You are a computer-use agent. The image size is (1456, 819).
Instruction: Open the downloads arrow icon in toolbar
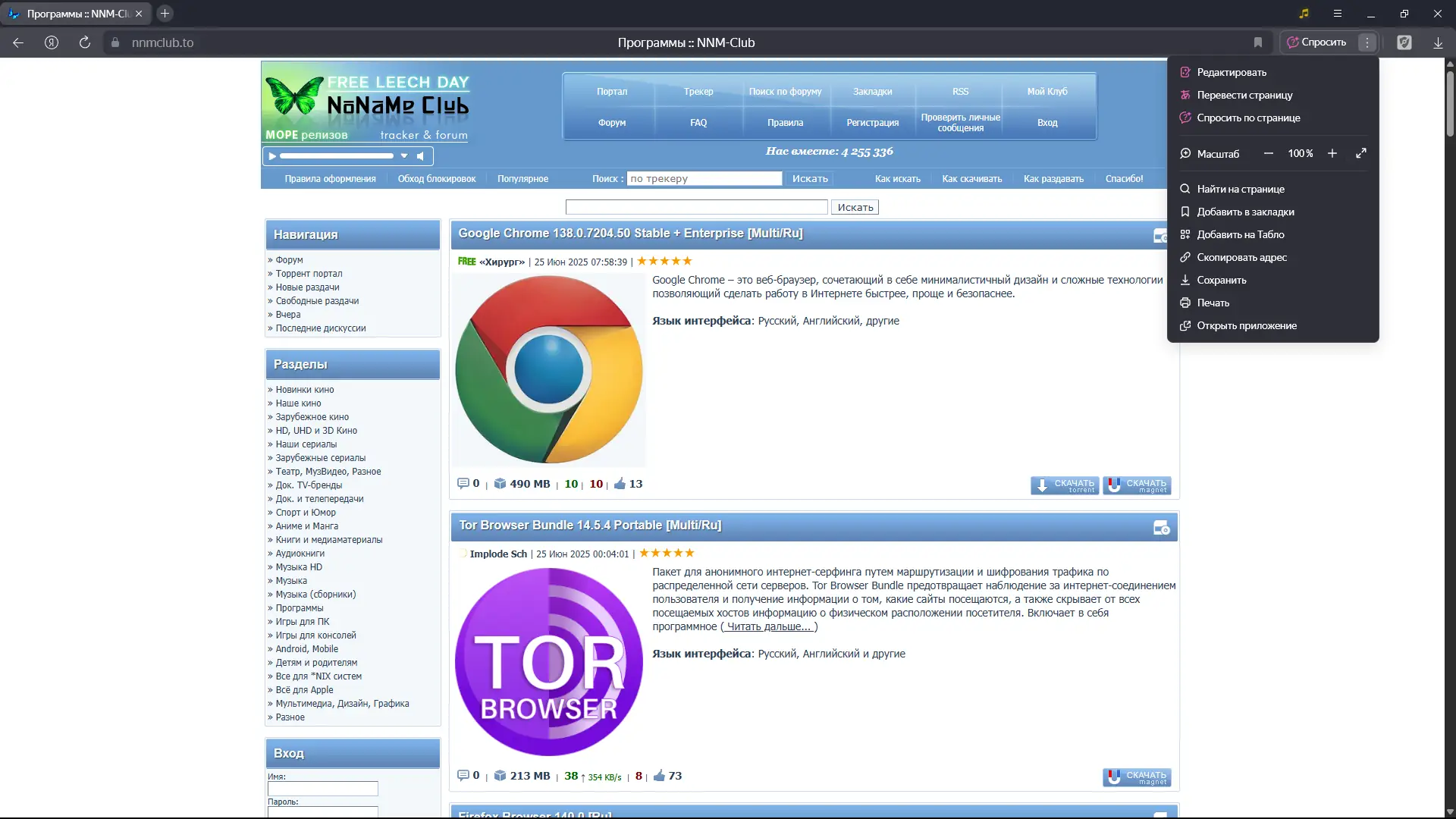click(1438, 42)
